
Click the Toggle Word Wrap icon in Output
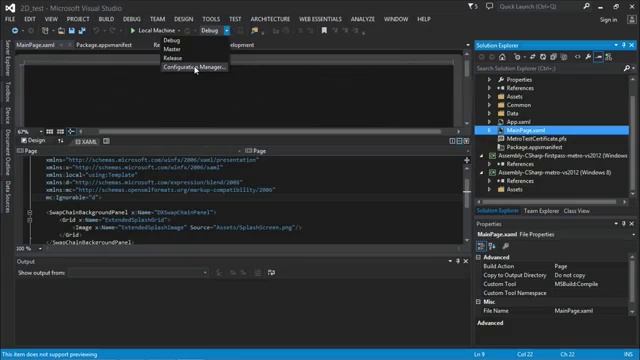tap(271, 273)
